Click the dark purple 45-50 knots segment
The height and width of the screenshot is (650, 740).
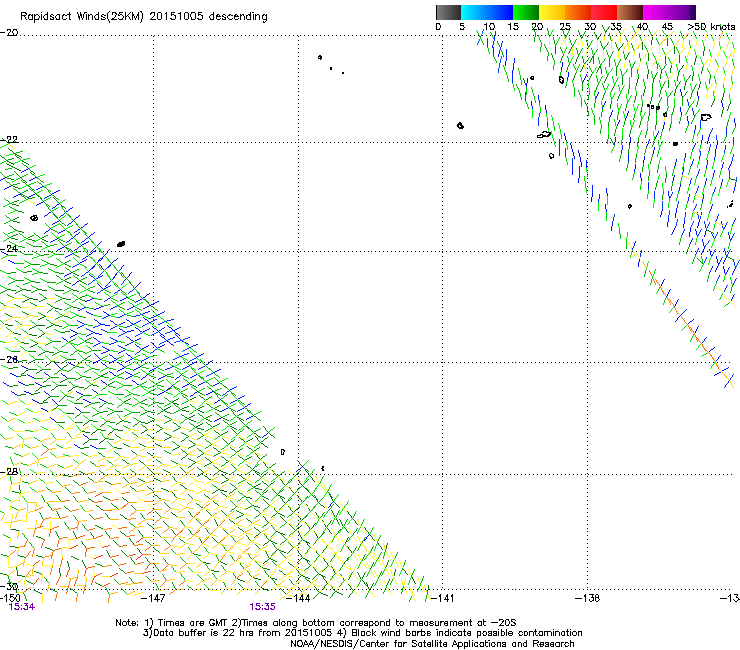[682, 12]
